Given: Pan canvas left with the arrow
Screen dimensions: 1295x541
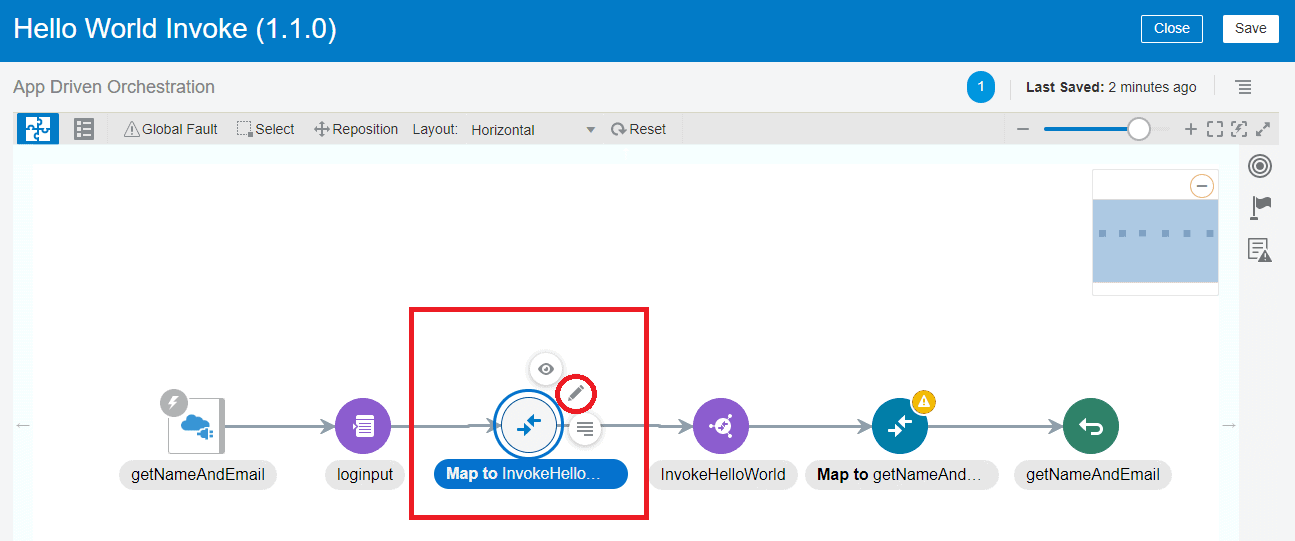Looking at the screenshot, I should [23, 426].
